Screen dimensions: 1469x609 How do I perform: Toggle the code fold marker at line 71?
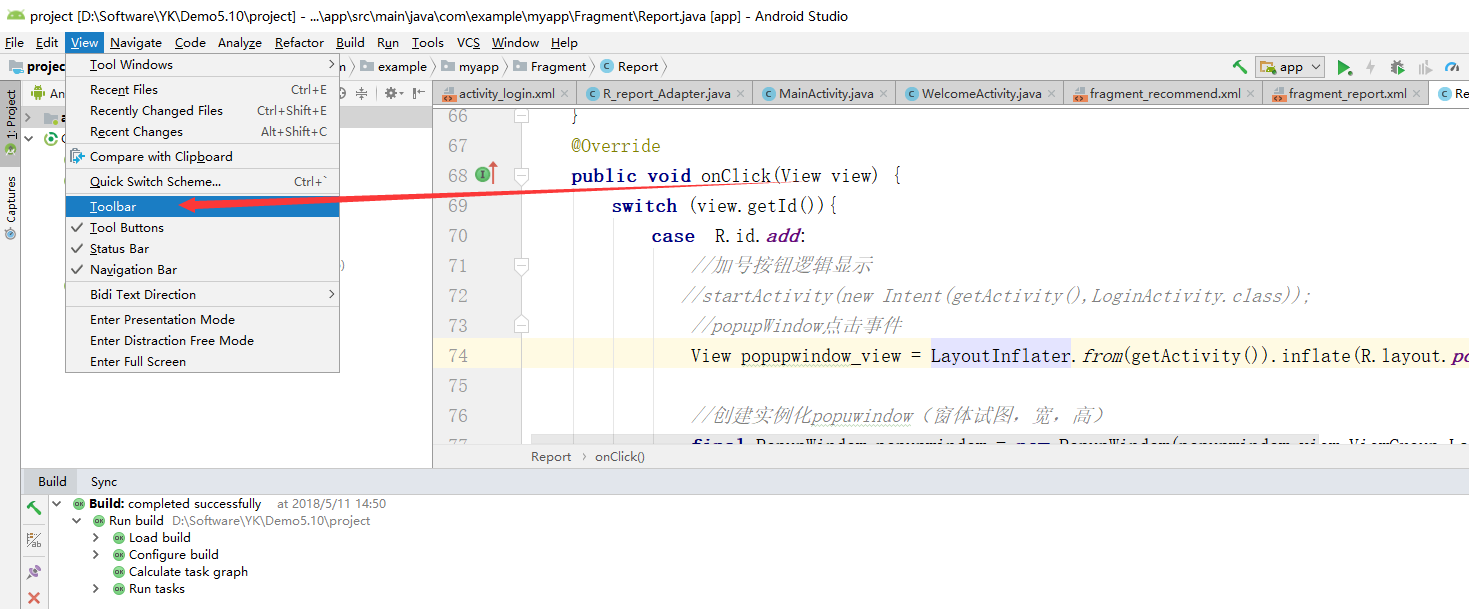tap(521, 265)
